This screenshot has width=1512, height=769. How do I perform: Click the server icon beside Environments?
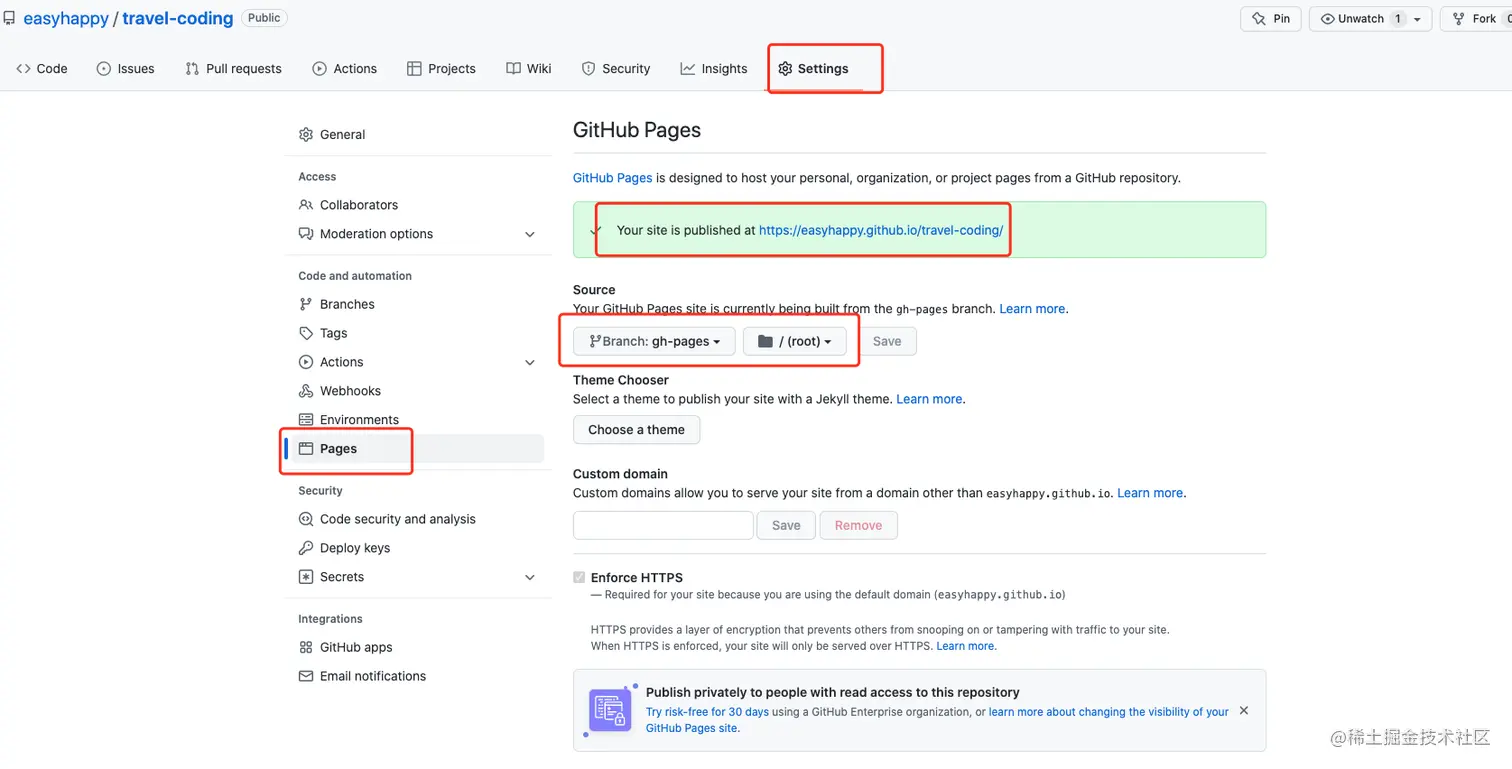[306, 420]
